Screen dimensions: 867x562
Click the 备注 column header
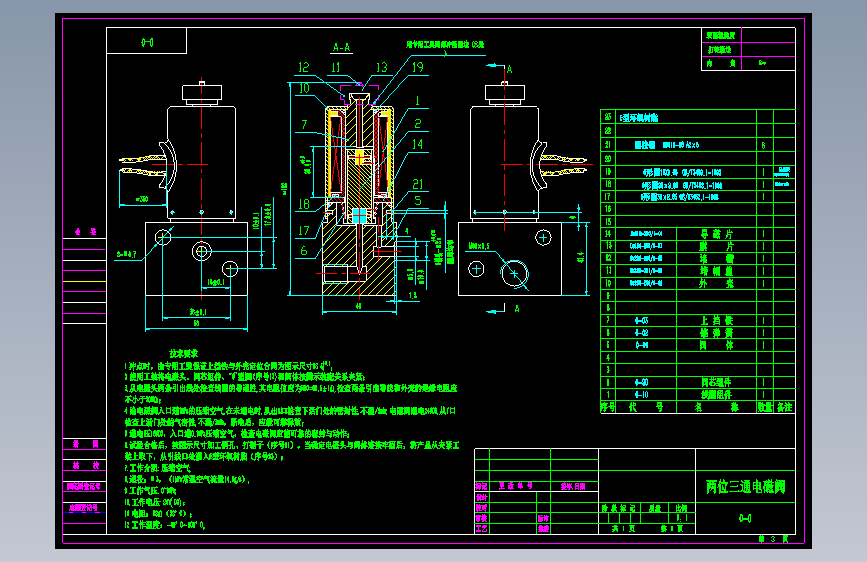(x=785, y=407)
